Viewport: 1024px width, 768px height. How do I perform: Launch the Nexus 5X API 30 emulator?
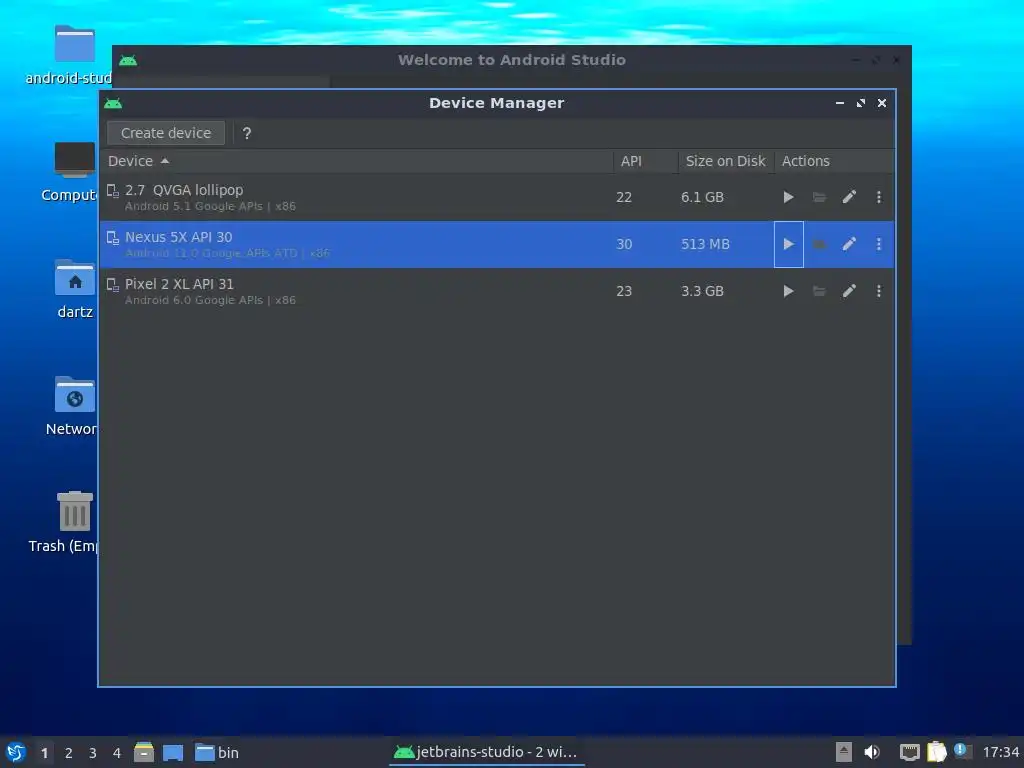coord(788,244)
